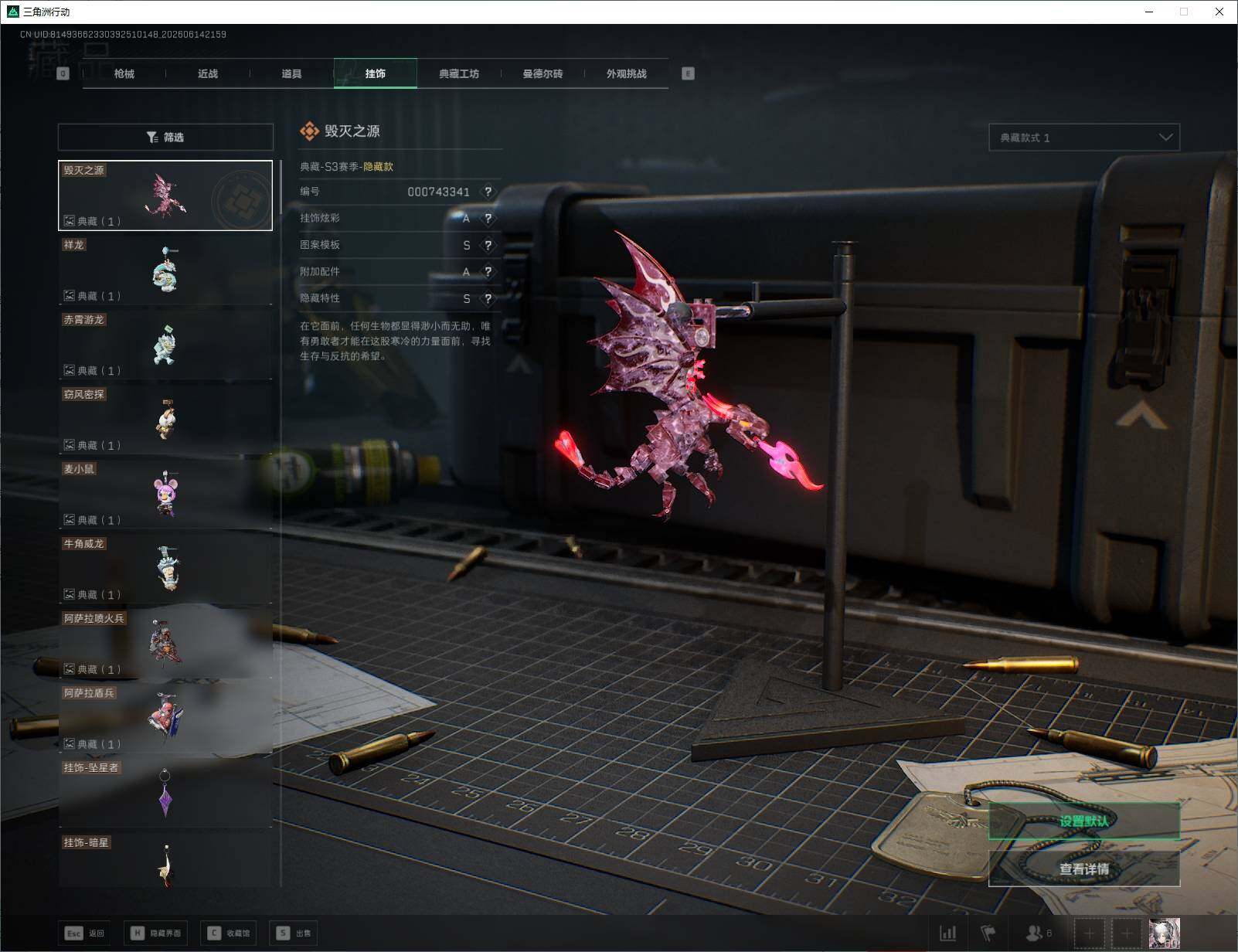Select the 阿萨拉喷火兵 charm thumbnail
This screenshot has width=1238, height=952.
[x=165, y=644]
